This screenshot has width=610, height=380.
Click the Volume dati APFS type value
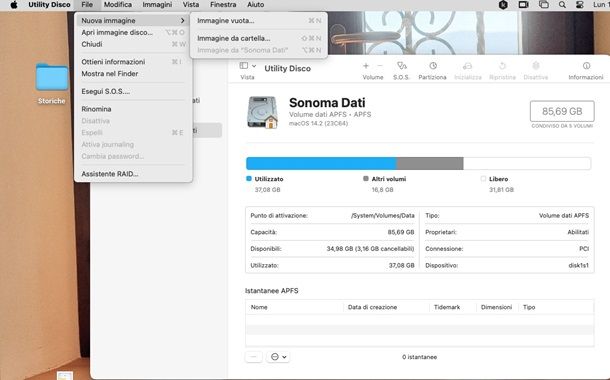[x=564, y=215]
